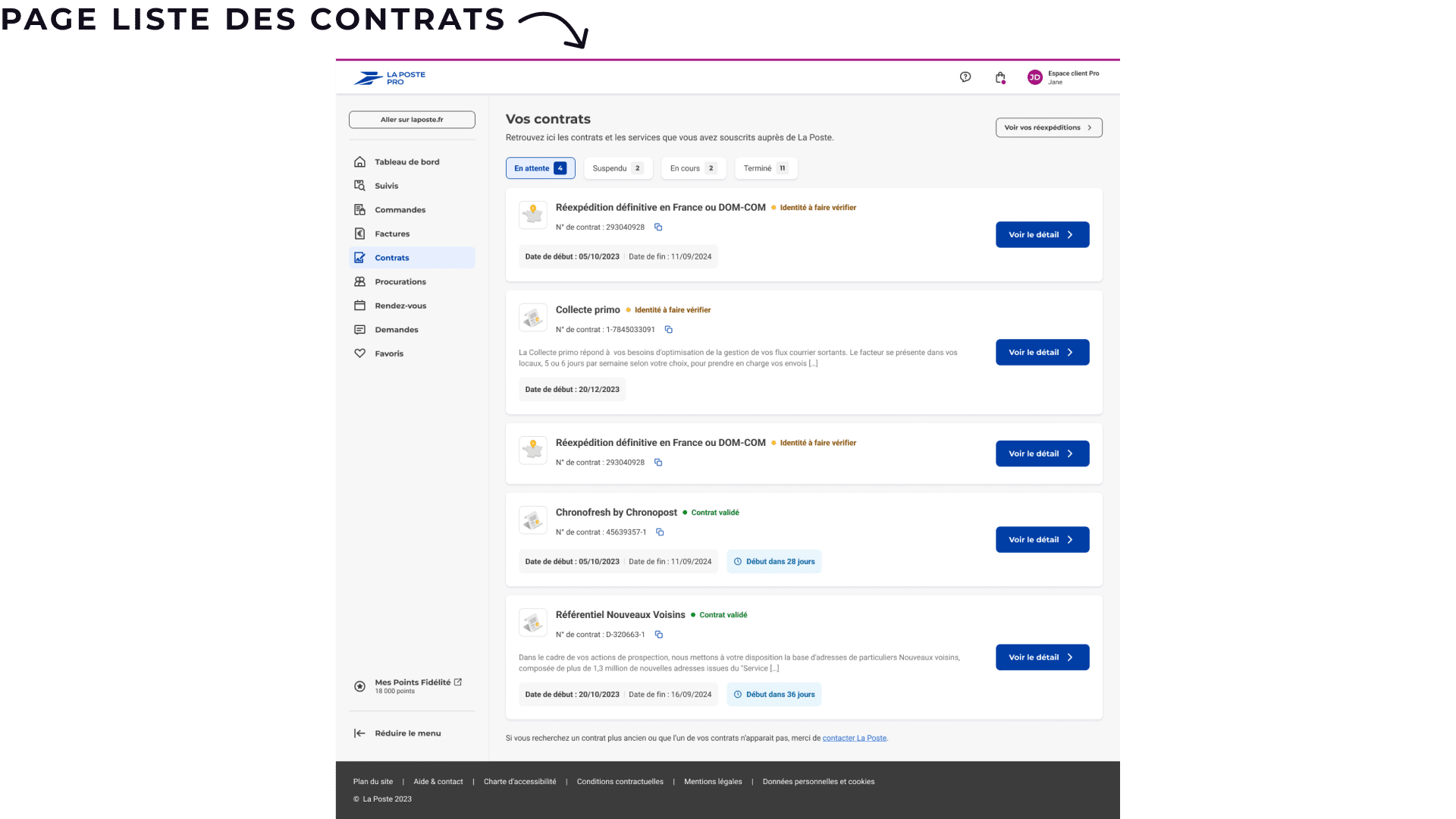Open Charte d'accessibilité footer link

pyautogui.click(x=520, y=782)
